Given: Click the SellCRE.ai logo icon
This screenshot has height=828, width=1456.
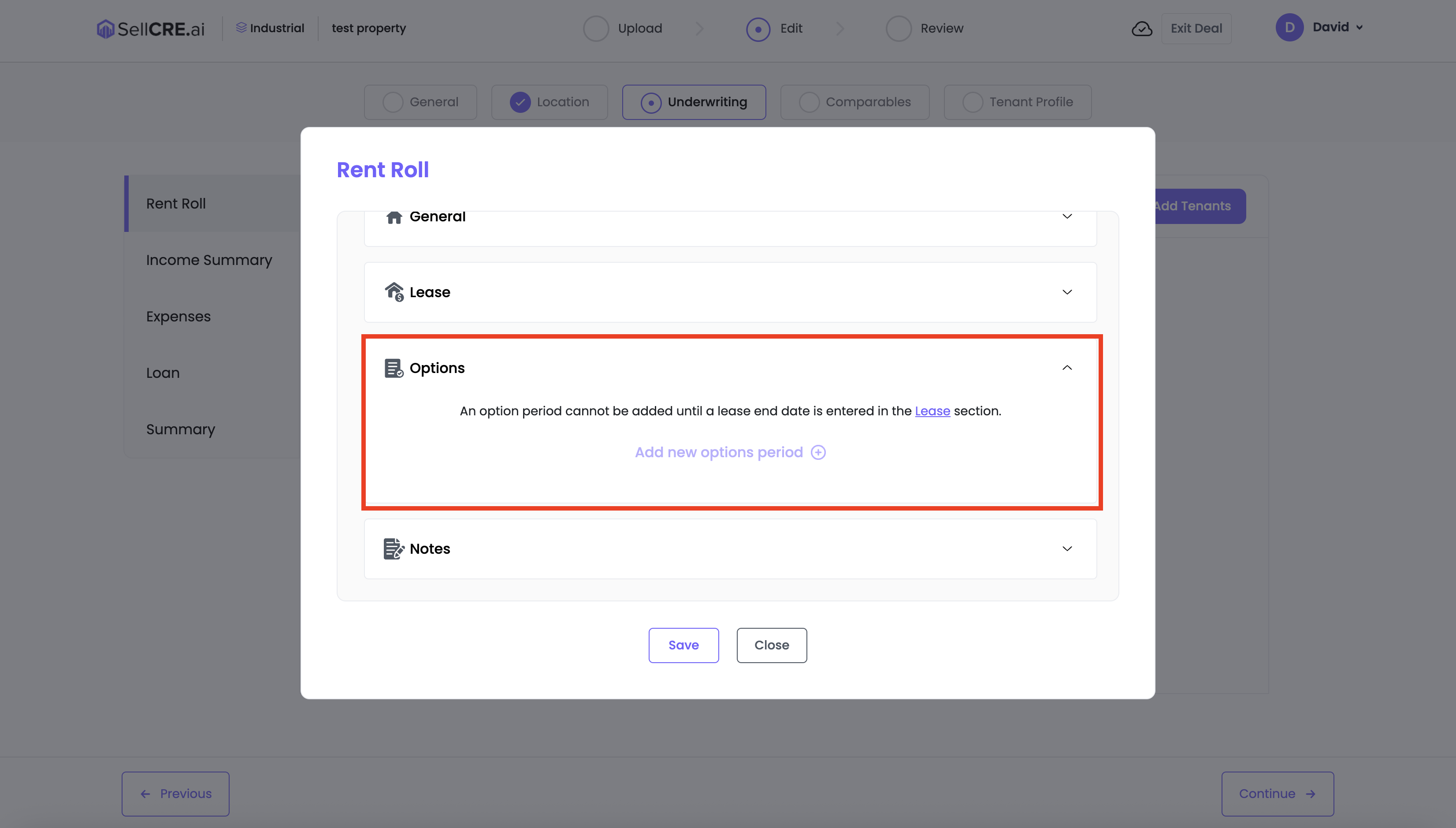Looking at the screenshot, I should [x=105, y=28].
